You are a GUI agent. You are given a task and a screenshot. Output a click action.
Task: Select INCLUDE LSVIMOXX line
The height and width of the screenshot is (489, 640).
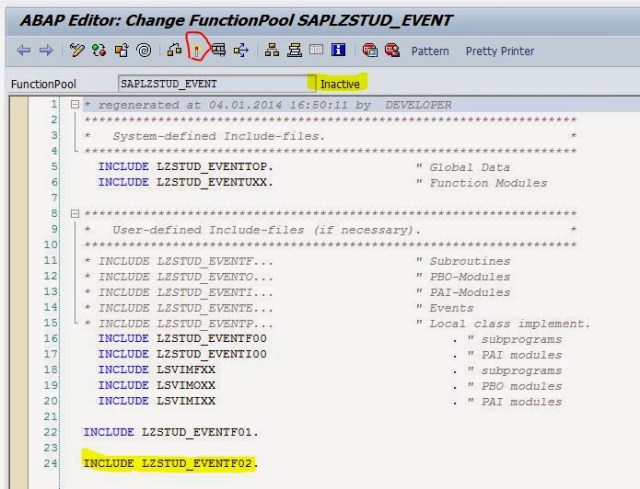(157, 385)
